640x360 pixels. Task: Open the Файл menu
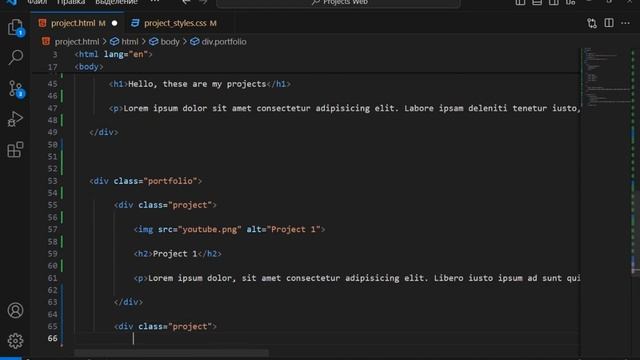pyautogui.click(x=37, y=2)
